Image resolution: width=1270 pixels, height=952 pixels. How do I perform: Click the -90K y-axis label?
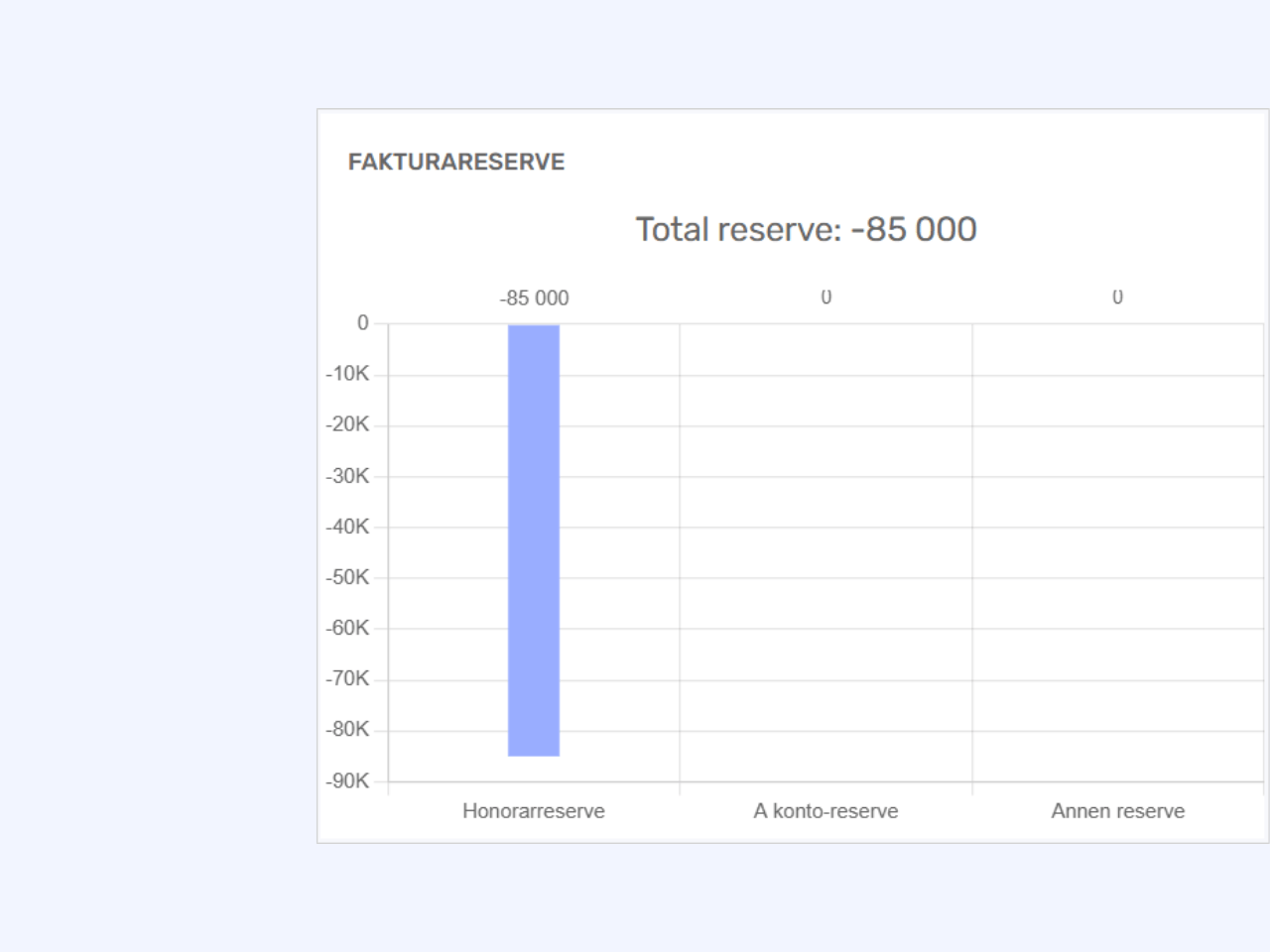tap(347, 781)
